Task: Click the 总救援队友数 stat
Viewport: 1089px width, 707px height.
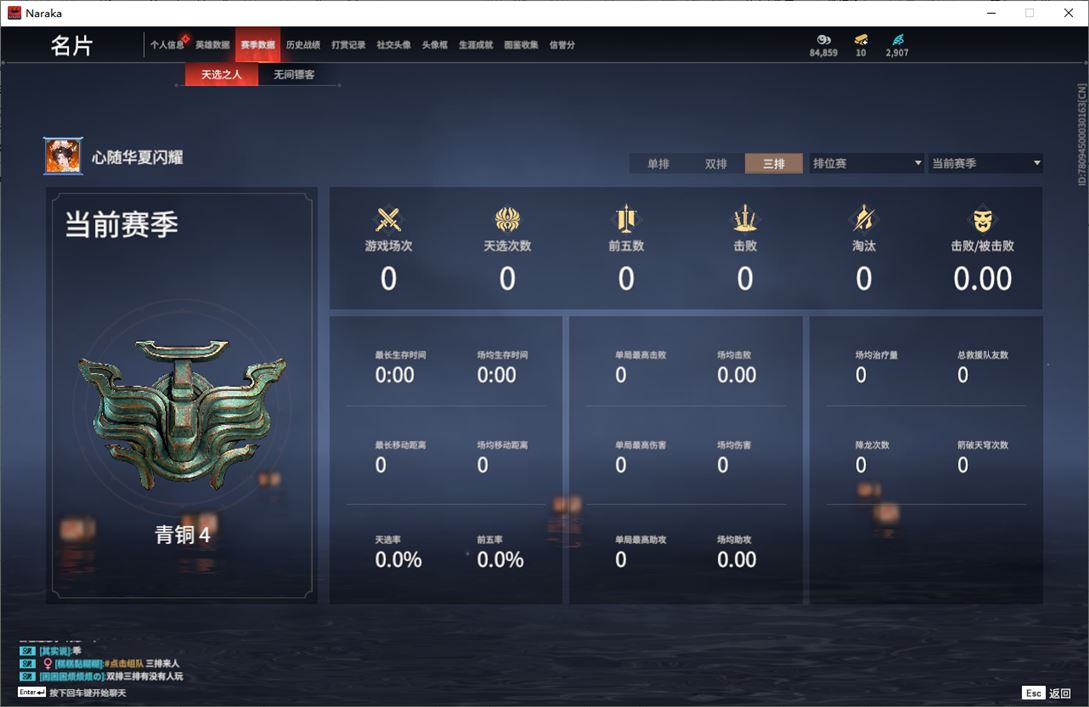Action: point(983,367)
